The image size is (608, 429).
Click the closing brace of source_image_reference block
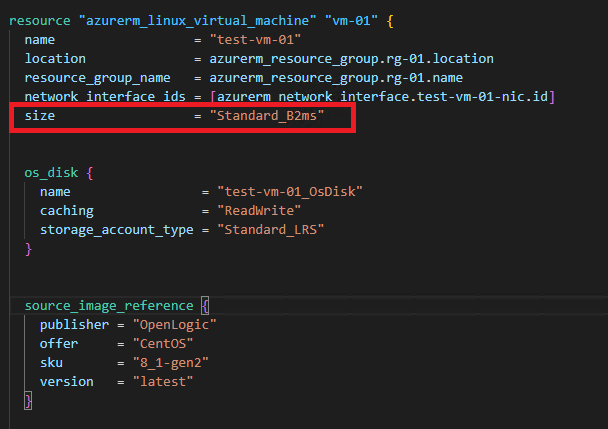pos(28,401)
